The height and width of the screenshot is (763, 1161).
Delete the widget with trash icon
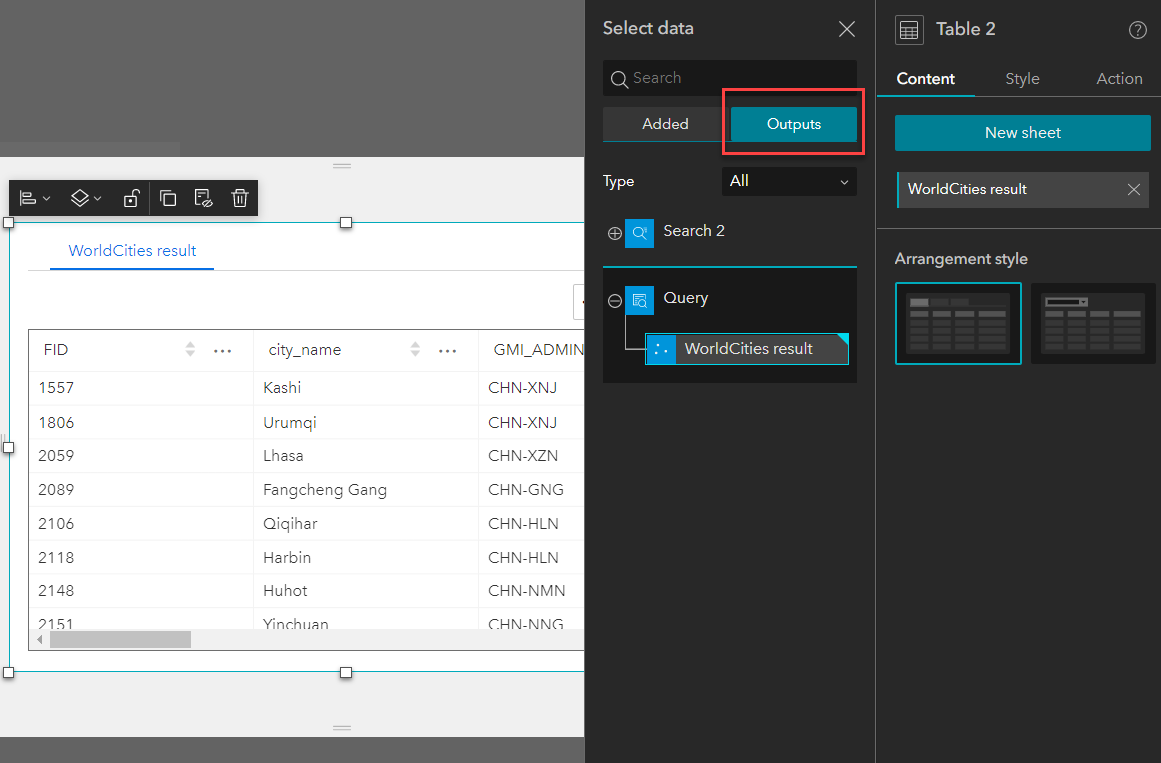[240, 198]
